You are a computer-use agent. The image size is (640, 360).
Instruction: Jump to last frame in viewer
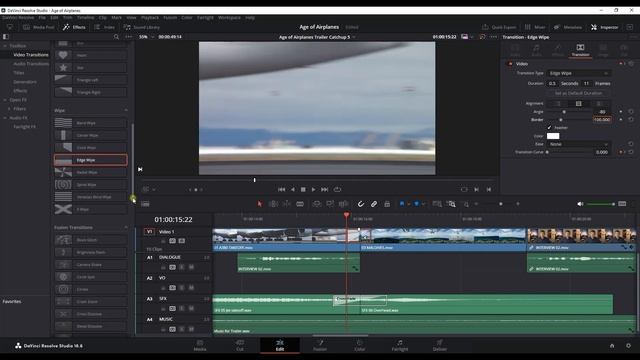point(324,189)
